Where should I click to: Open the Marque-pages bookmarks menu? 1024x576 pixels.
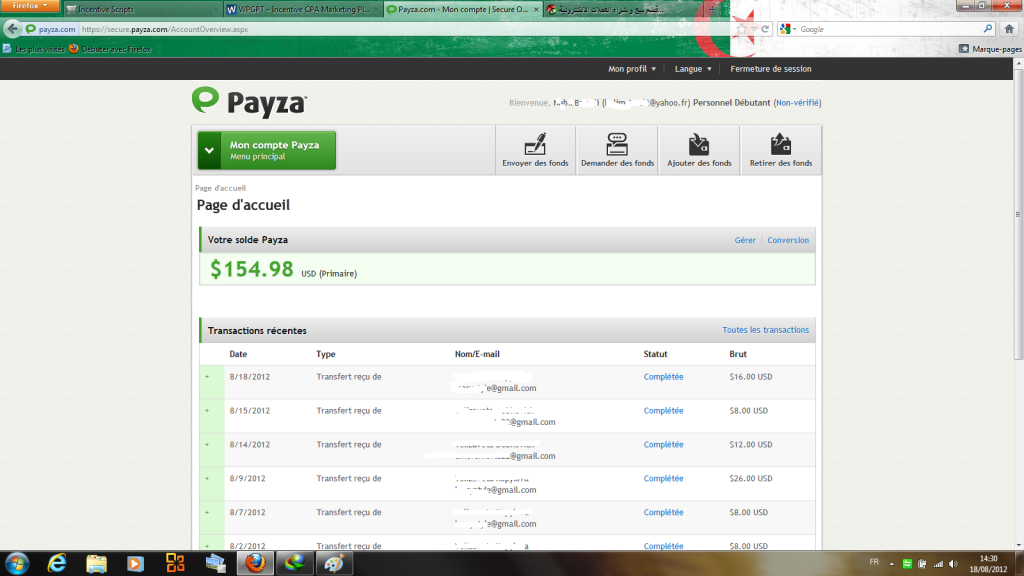[990, 49]
